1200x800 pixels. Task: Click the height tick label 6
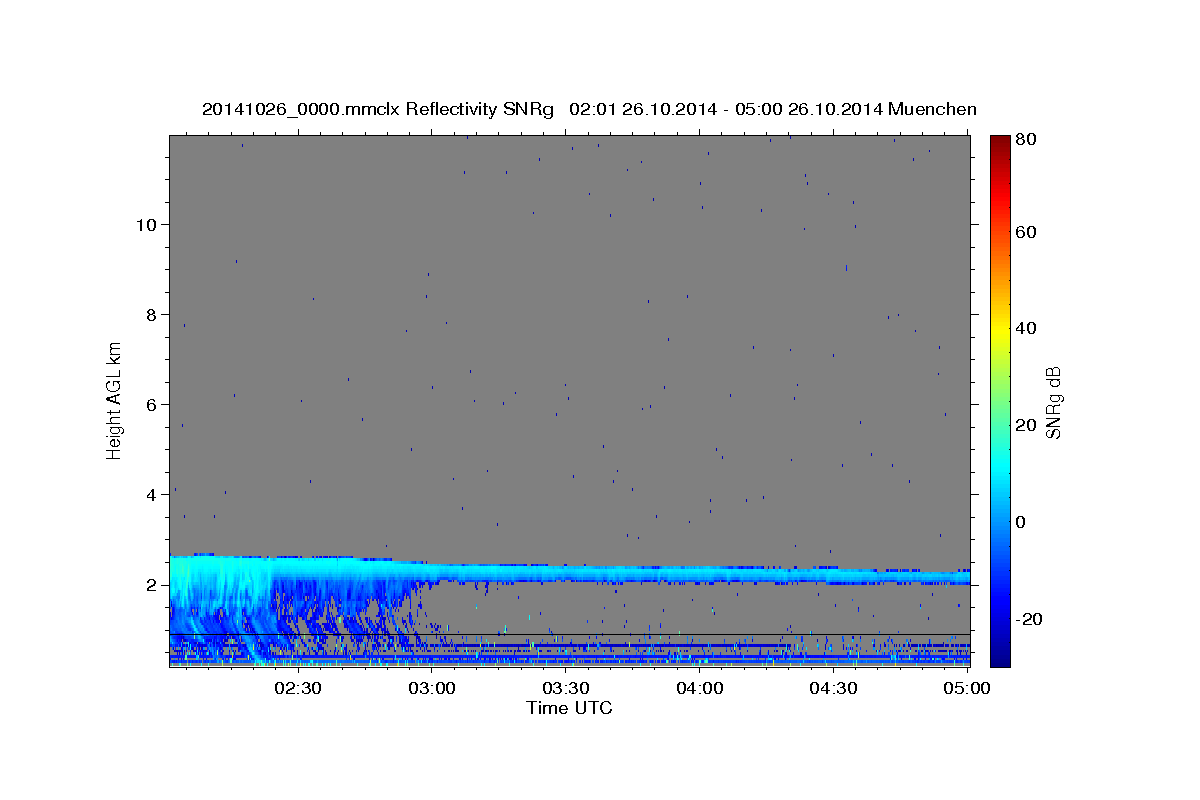(x=151, y=405)
